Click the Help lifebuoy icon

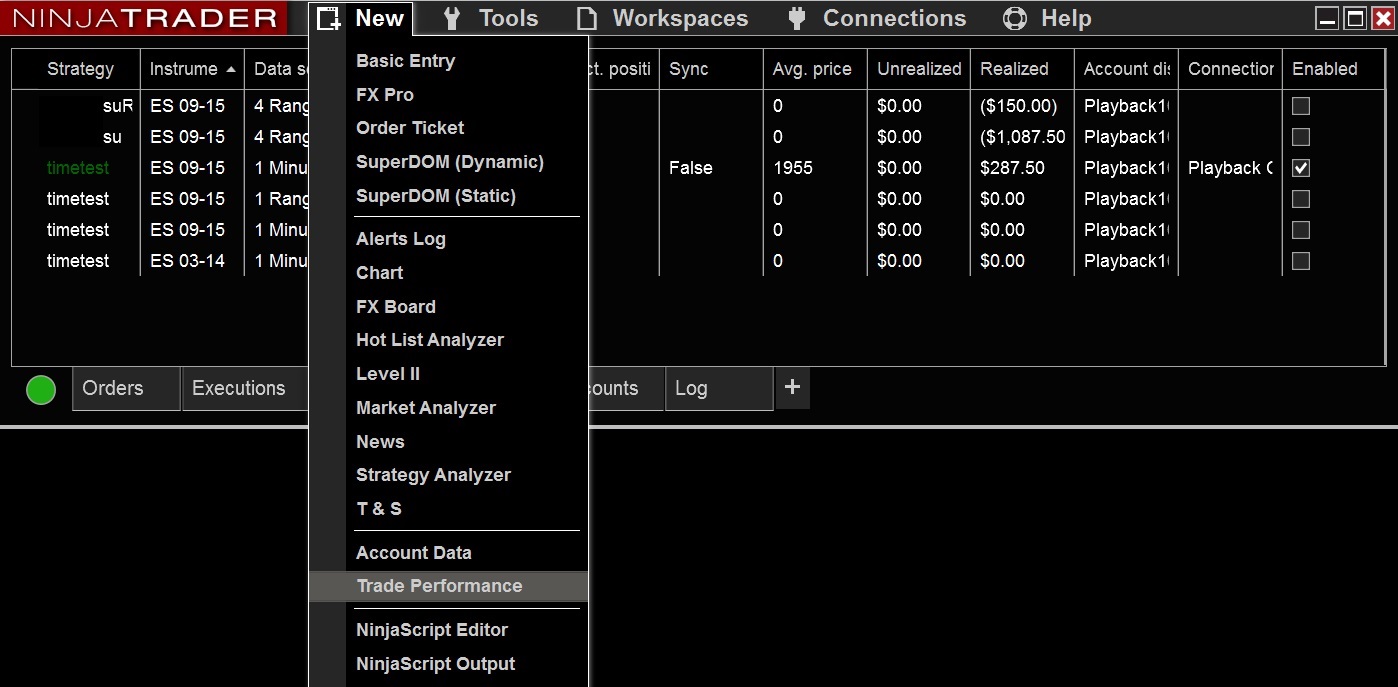[1015, 18]
